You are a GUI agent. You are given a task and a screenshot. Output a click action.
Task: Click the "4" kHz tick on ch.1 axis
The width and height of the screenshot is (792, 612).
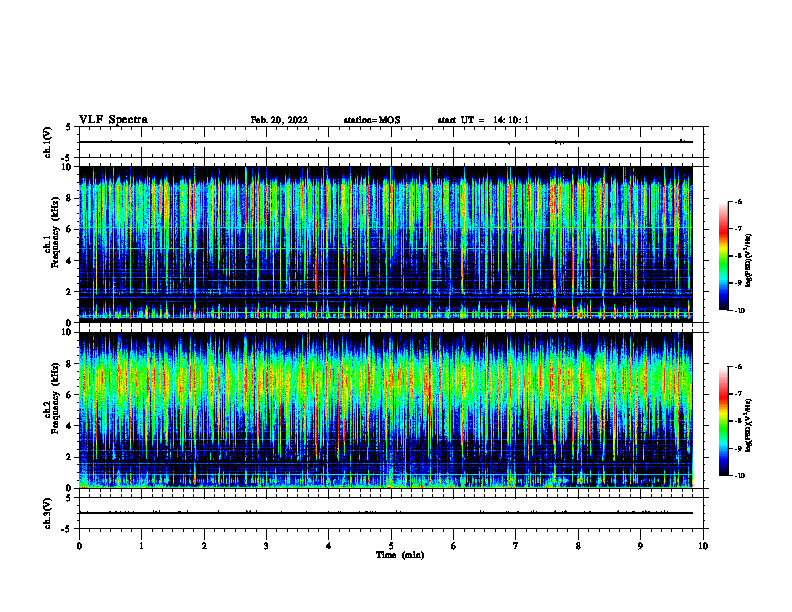tap(70, 261)
